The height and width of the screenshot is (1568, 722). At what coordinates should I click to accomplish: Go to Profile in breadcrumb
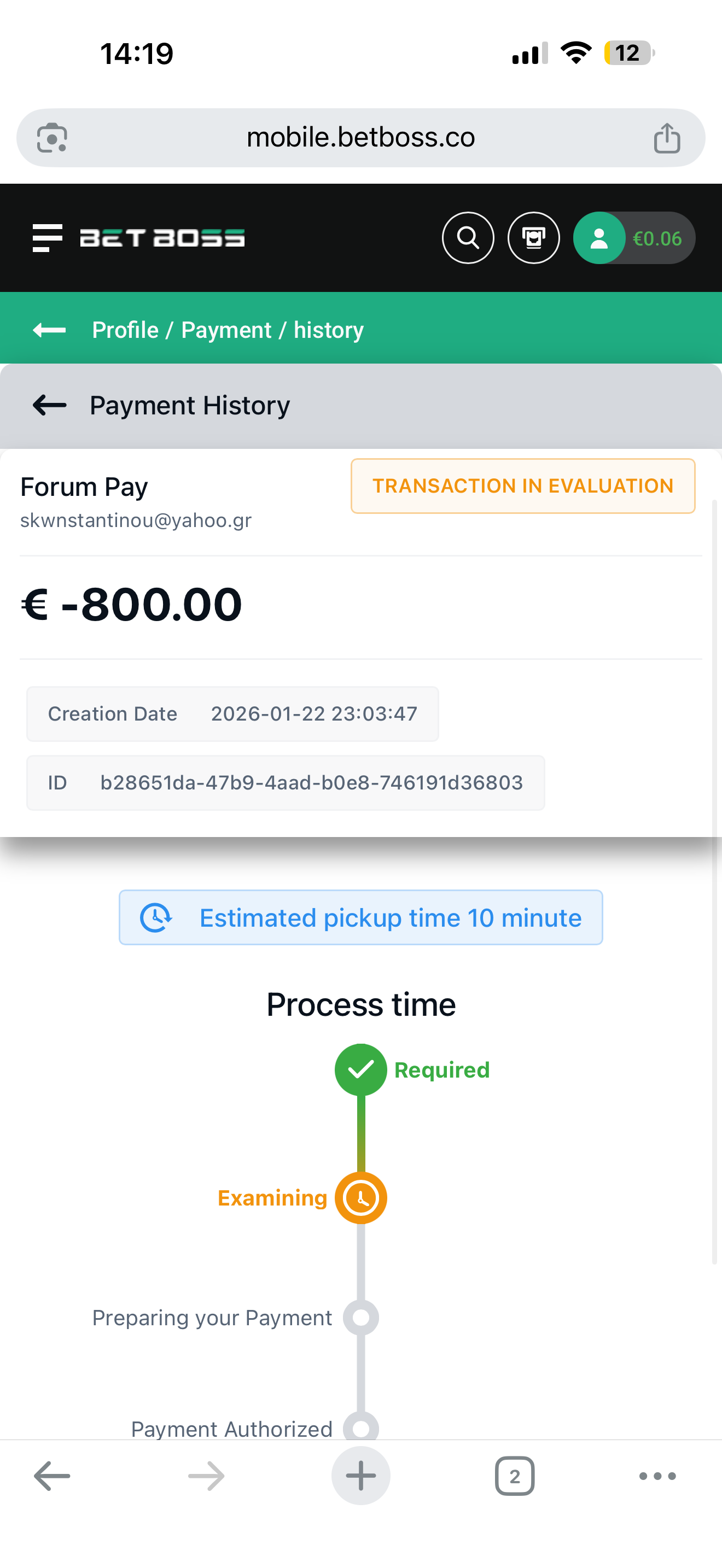125,330
